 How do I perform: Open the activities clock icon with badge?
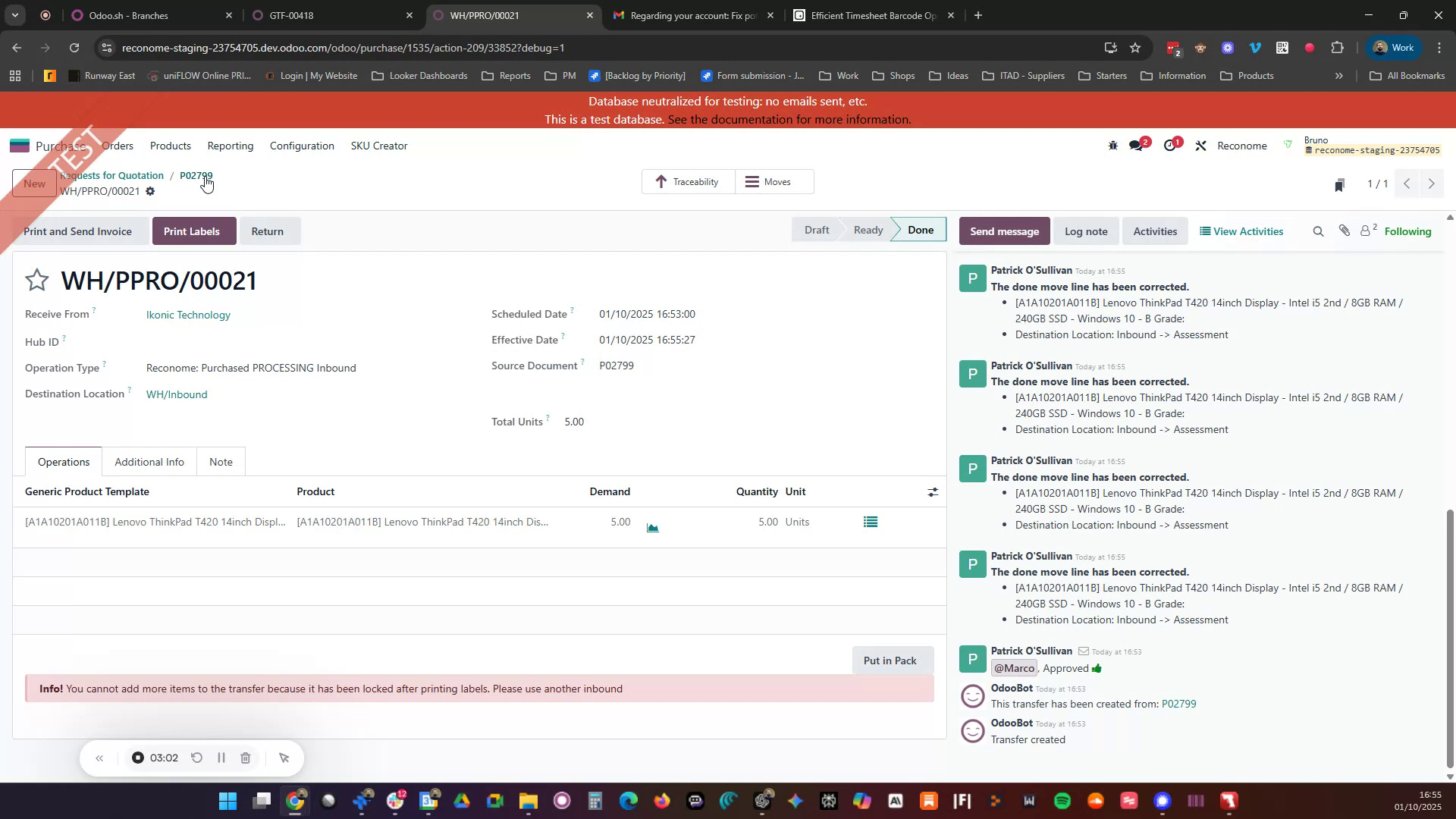(x=1172, y=145)
